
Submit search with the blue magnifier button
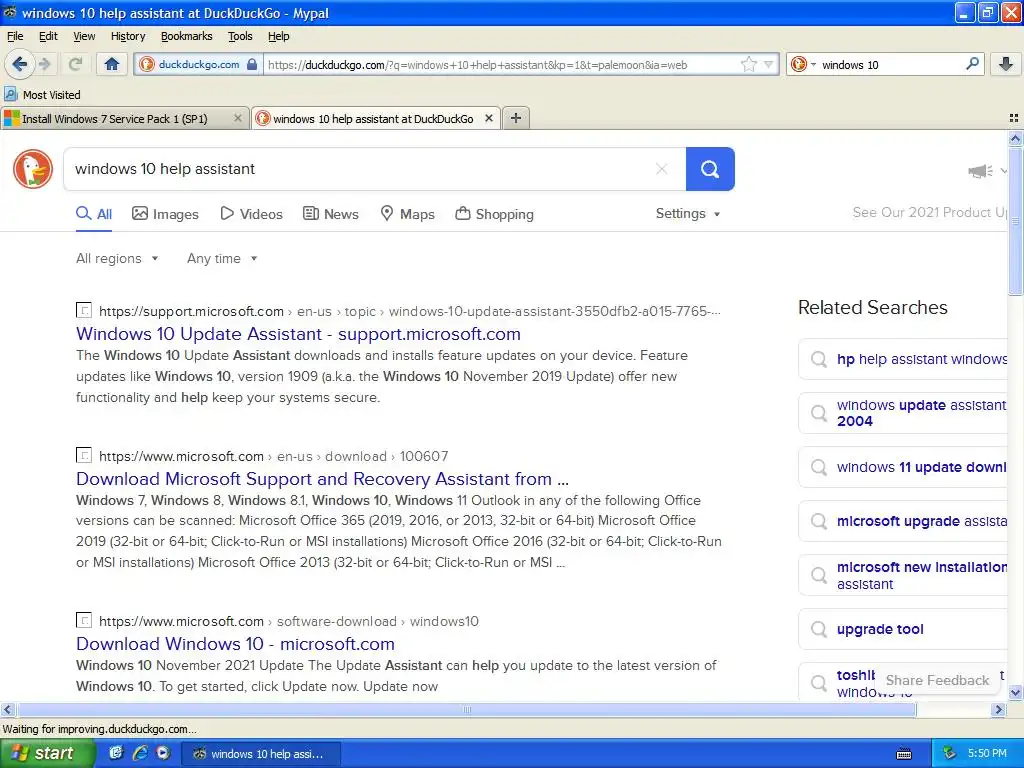pyautogui.click(x=710, y=169)
